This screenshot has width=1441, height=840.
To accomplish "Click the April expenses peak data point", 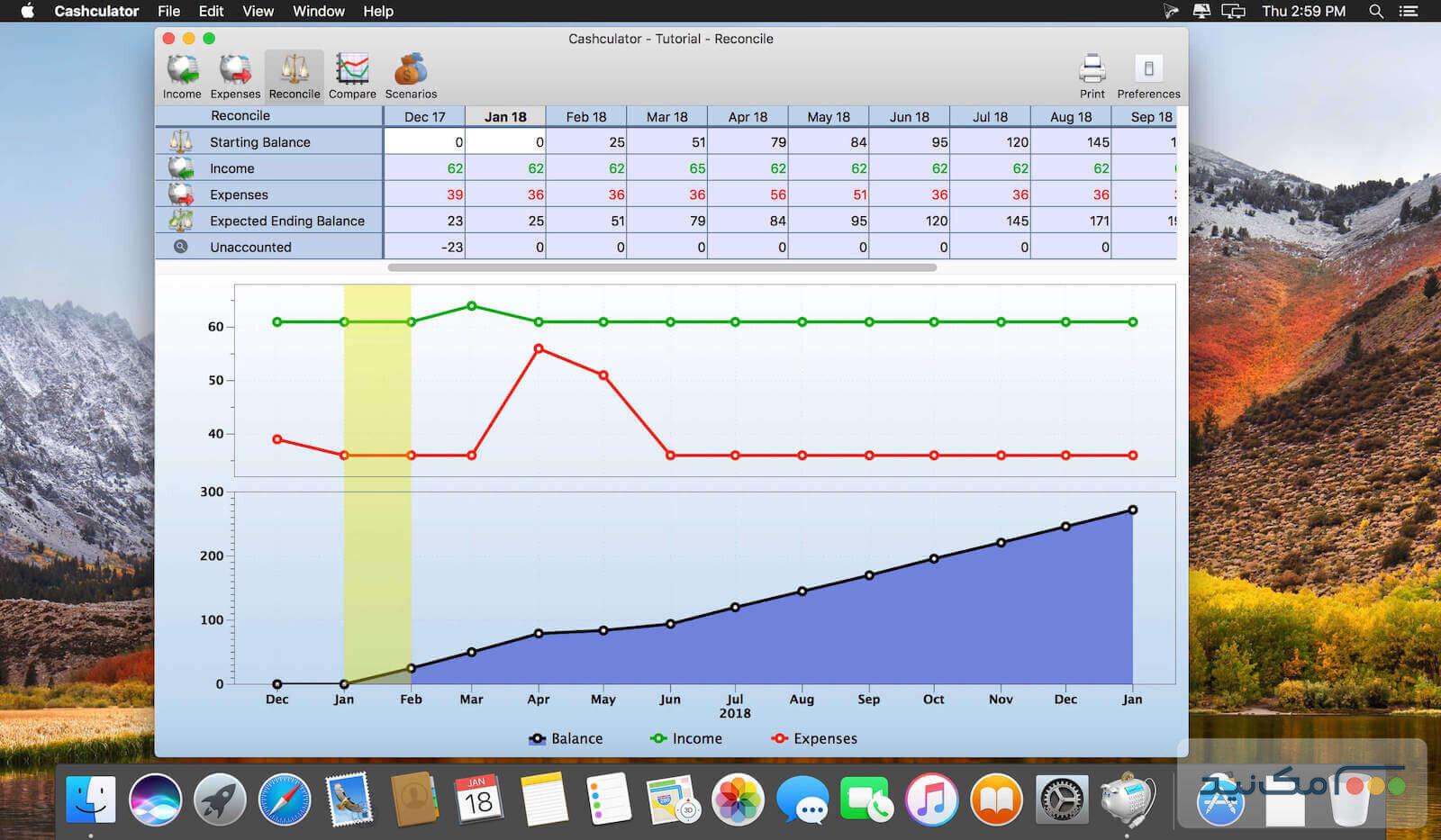I will click(539, 348).
